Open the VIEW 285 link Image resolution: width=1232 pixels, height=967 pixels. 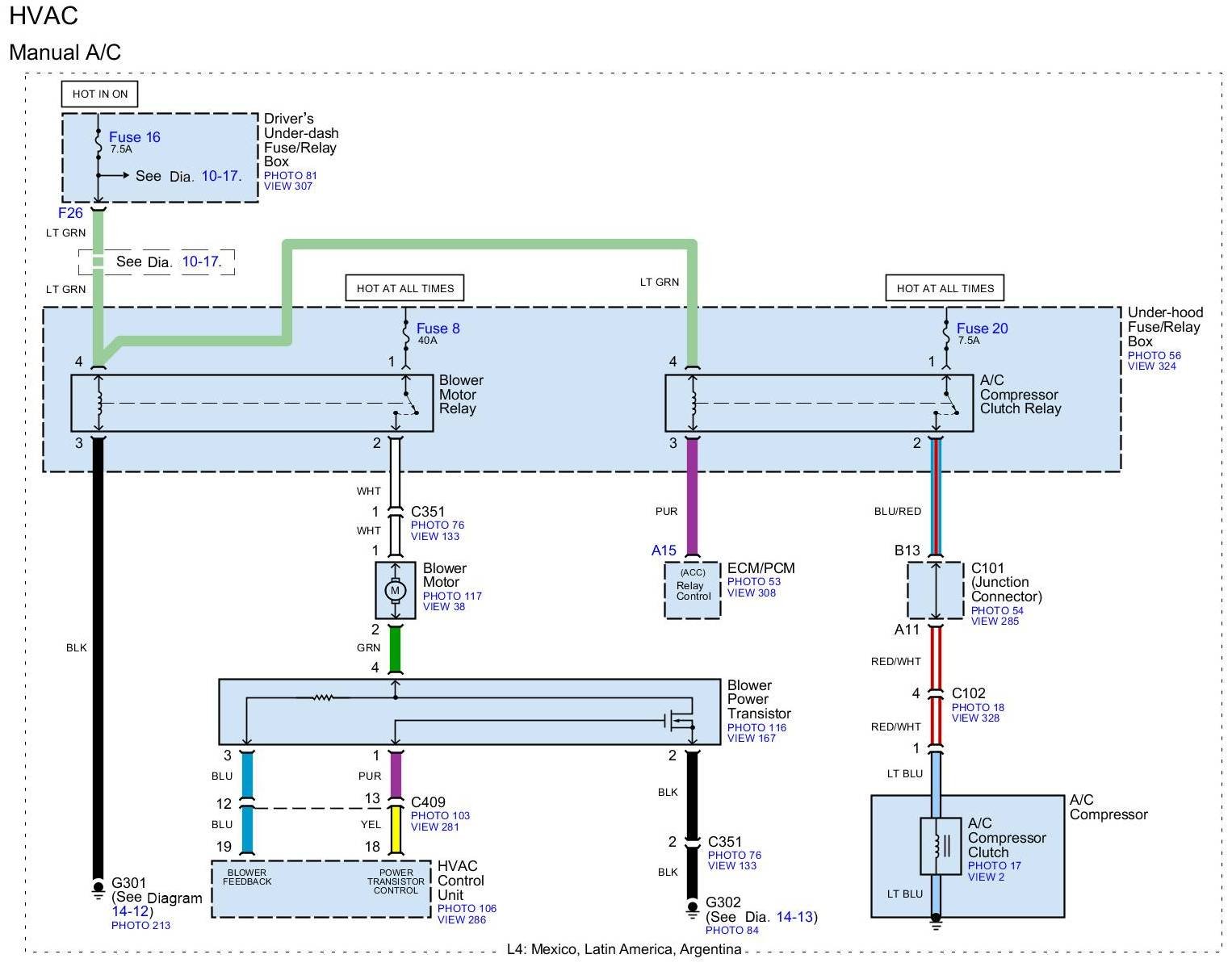(x=995, y=621)
